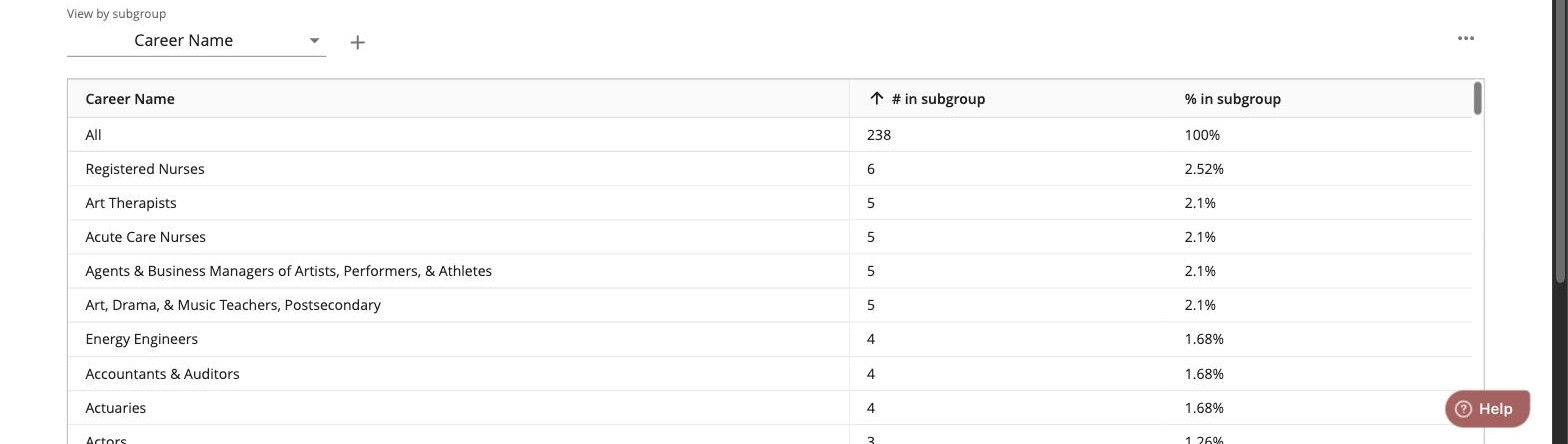Click the All row in table

click(x=770, y=135)
